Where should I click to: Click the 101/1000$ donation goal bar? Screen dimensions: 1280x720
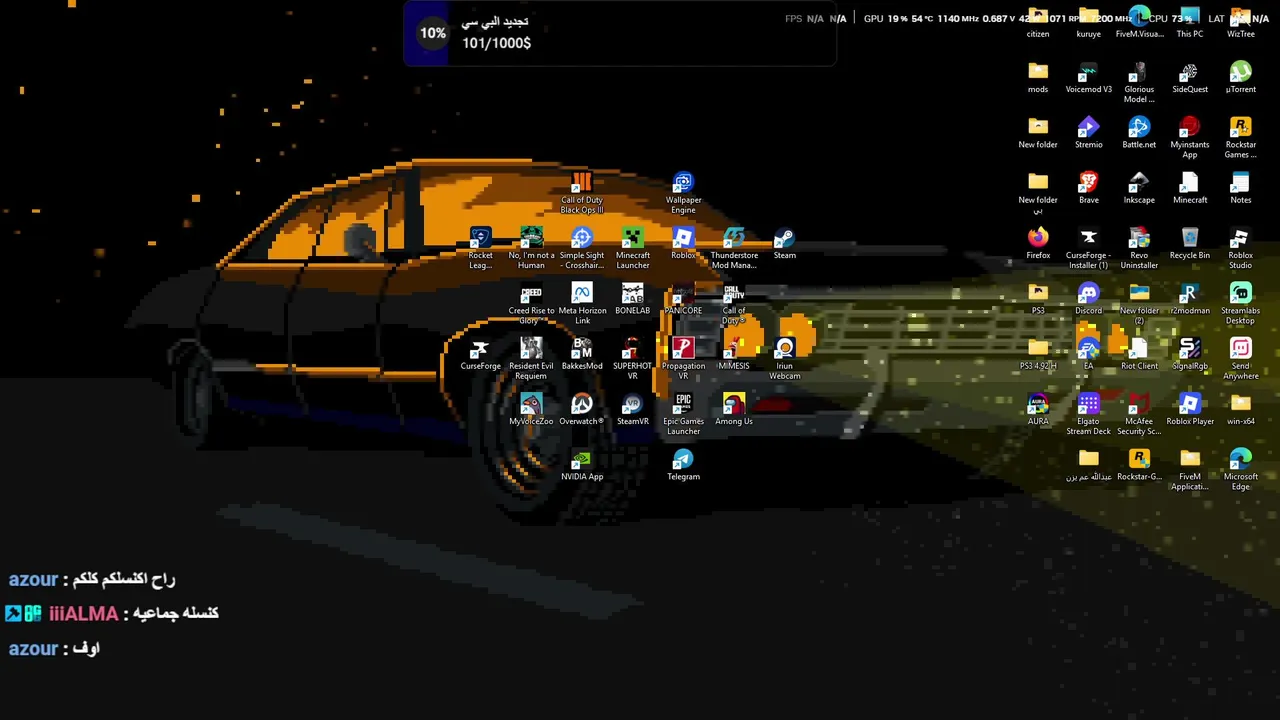pyautogui.click(x=619, y=33)
